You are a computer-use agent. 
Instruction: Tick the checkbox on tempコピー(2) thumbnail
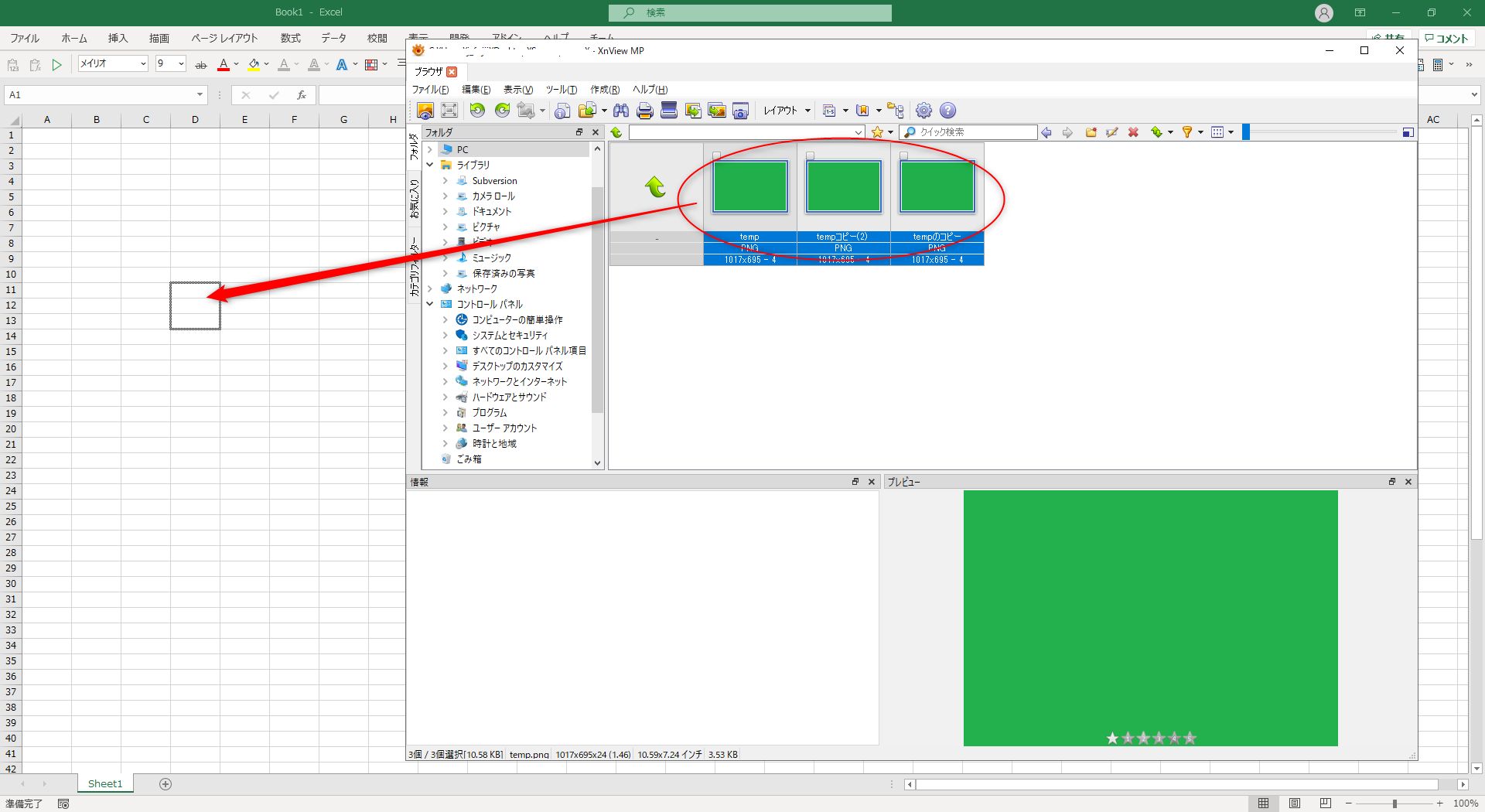810,156
